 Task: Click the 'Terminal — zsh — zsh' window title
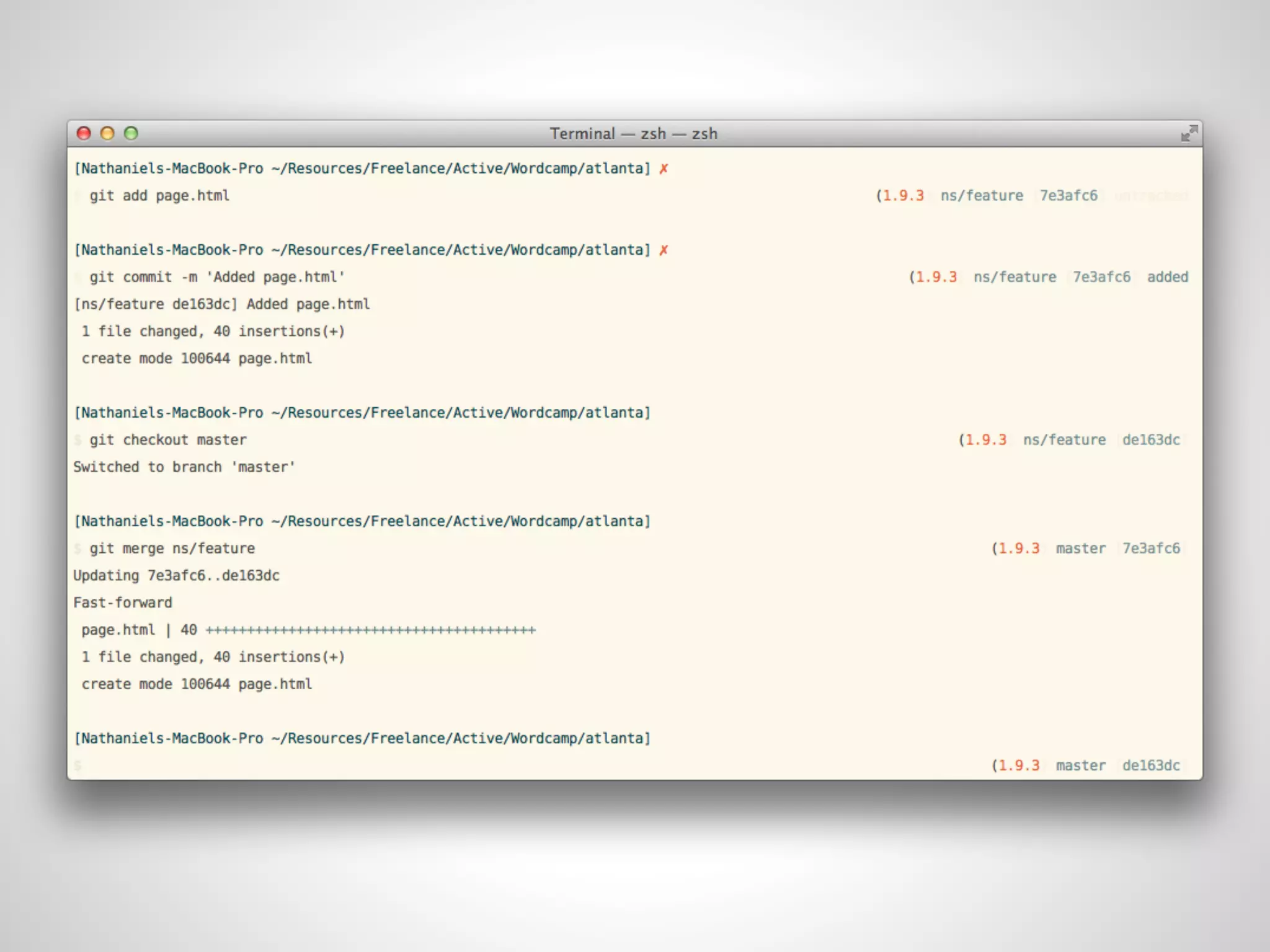point(633,133)
